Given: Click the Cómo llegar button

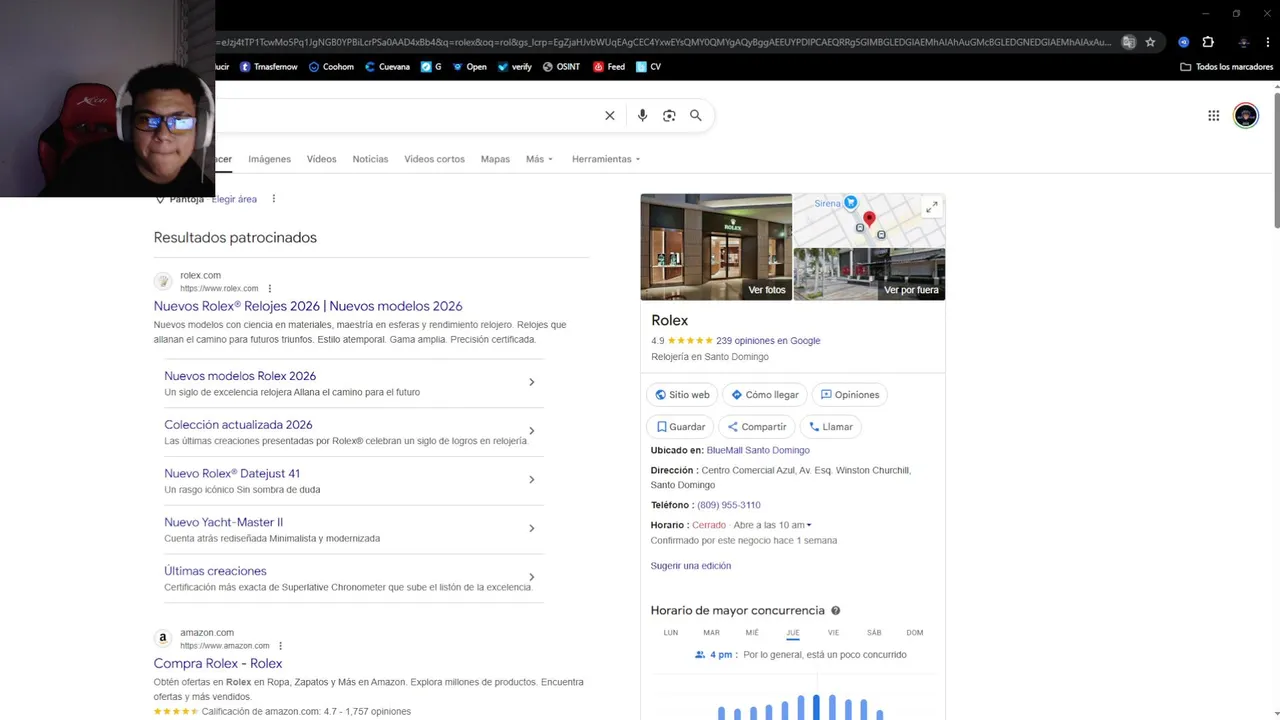Looking at the screenshot, I should 764,395.
